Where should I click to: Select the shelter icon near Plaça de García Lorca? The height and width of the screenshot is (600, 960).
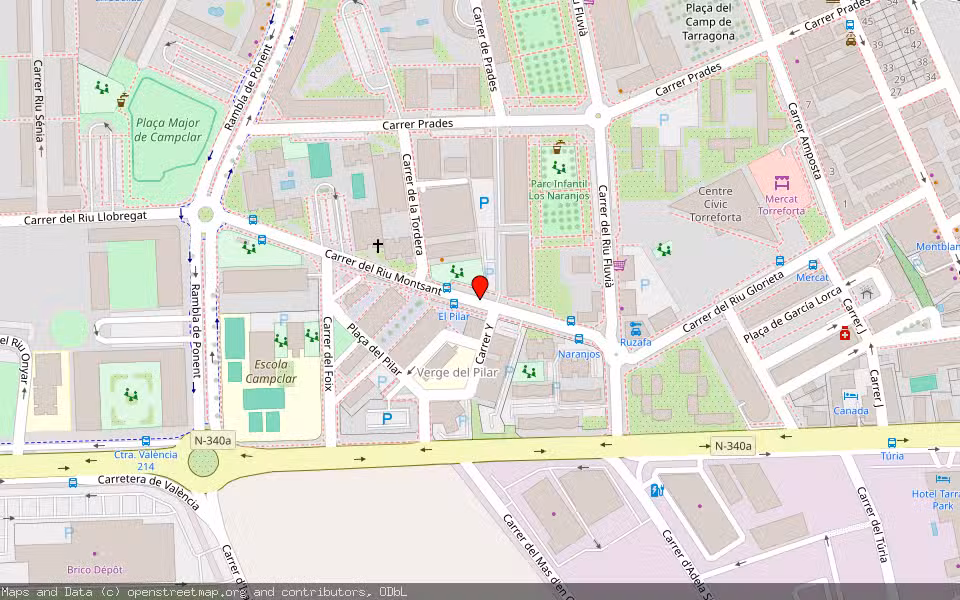click(866, 293)
